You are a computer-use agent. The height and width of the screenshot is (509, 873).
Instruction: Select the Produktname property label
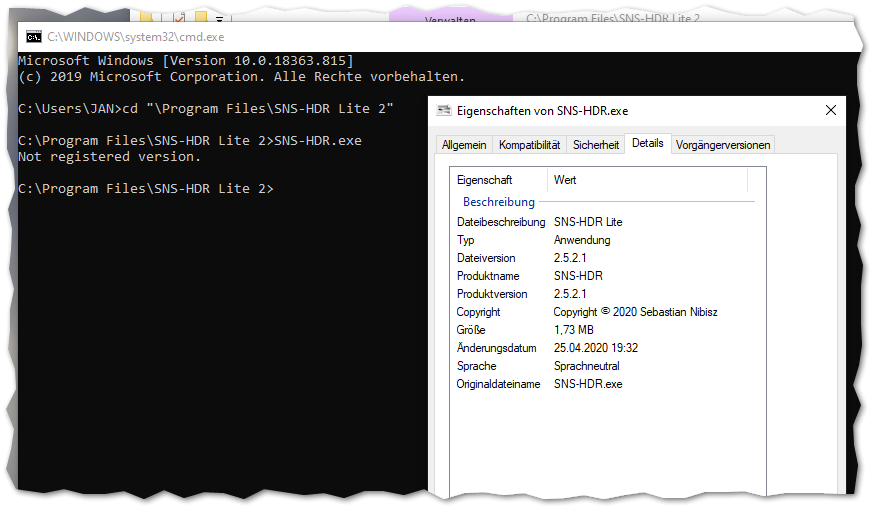coord(488,276)
